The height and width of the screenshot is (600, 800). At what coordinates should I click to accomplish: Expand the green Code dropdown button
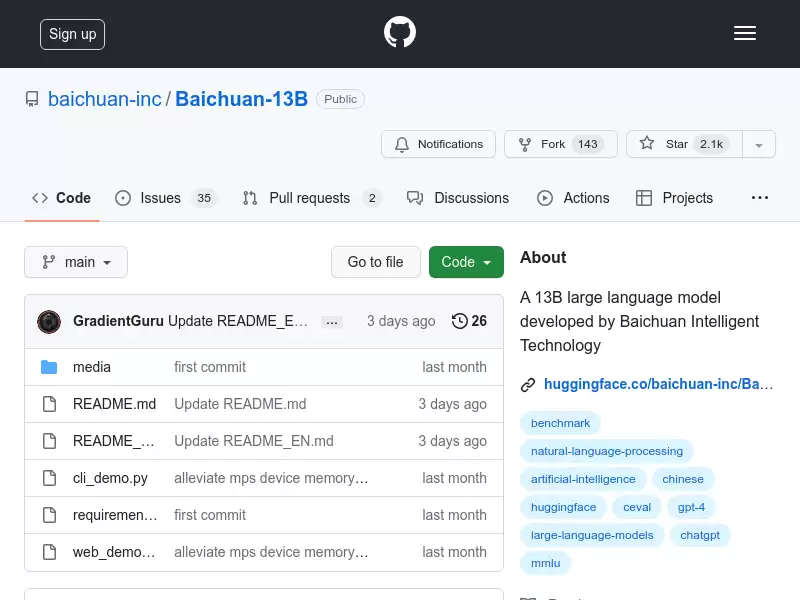click(x=466, y=262)
